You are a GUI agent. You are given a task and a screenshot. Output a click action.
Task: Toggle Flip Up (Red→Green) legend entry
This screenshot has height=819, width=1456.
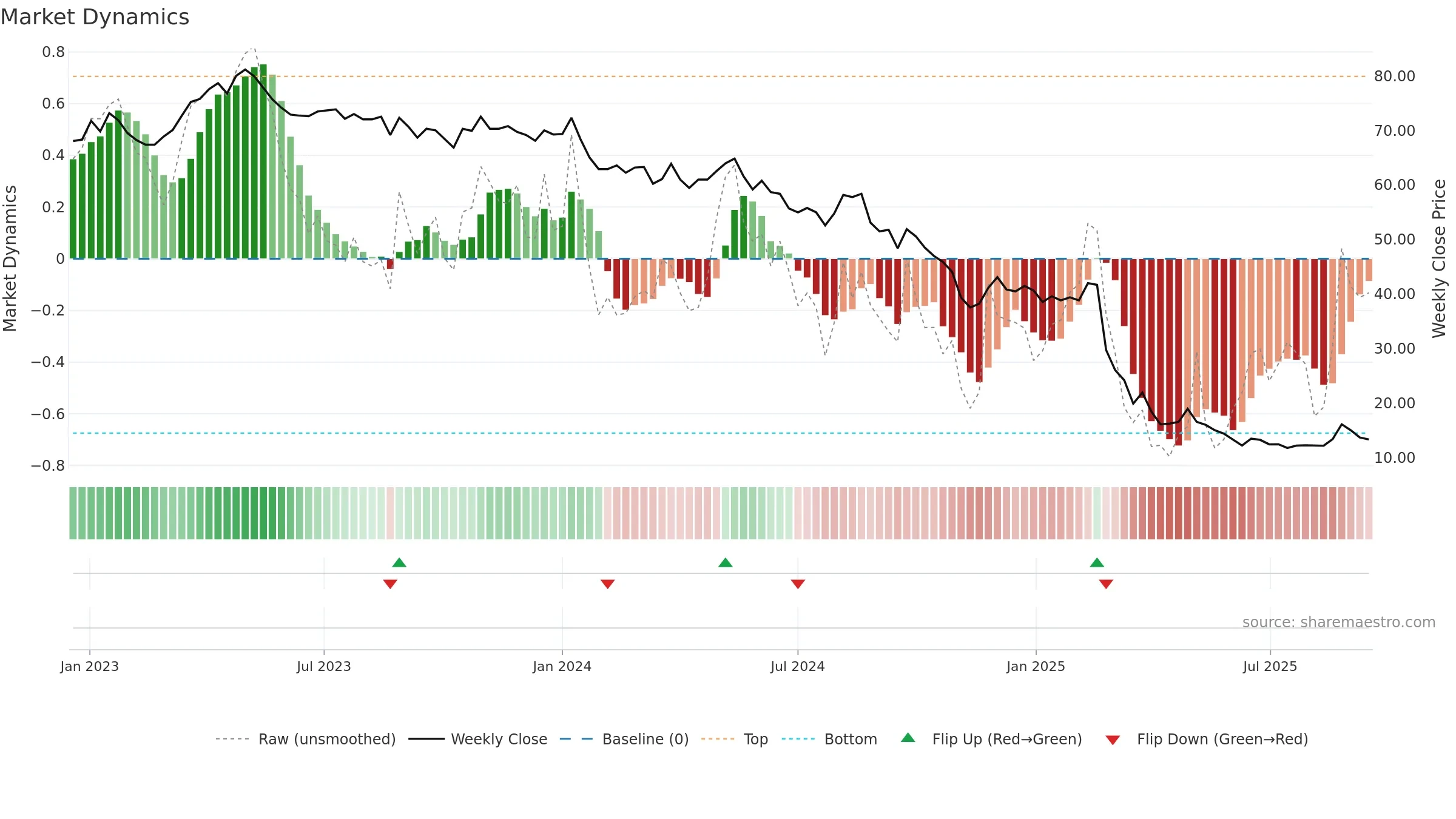(991, 739)
